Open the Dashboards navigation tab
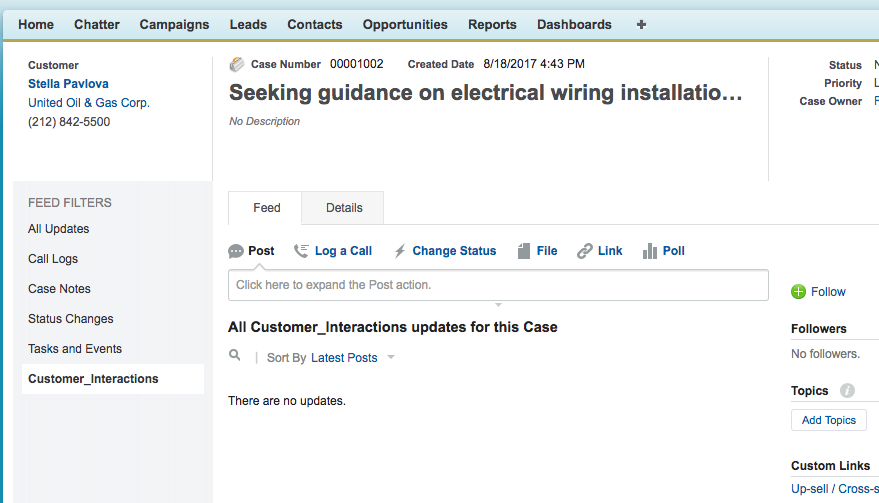This screenshot has height=503, width=879. [574, 24]
